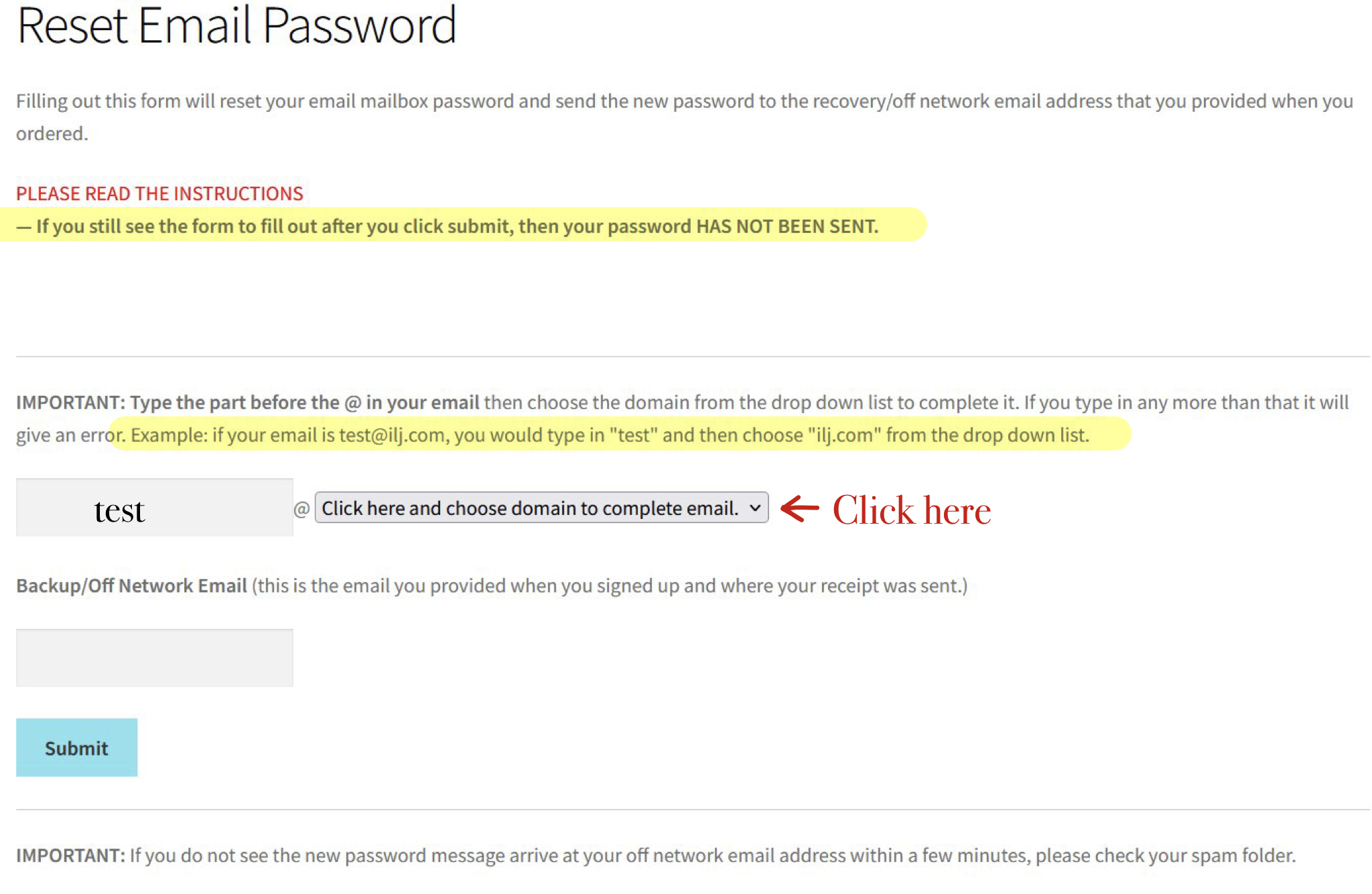Click the bold "Backup/Off Network Email" label
Screen dimensions: 1372x894
point(131,586)
